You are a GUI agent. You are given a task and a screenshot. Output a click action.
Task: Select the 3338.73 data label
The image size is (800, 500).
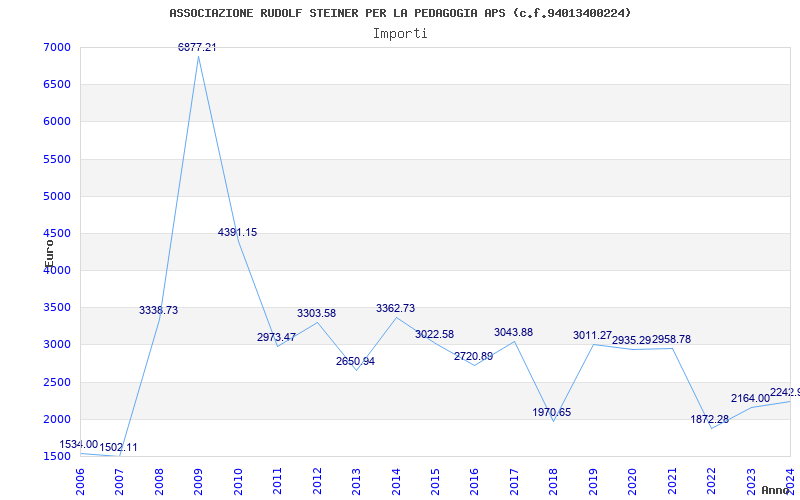[159, 310]
